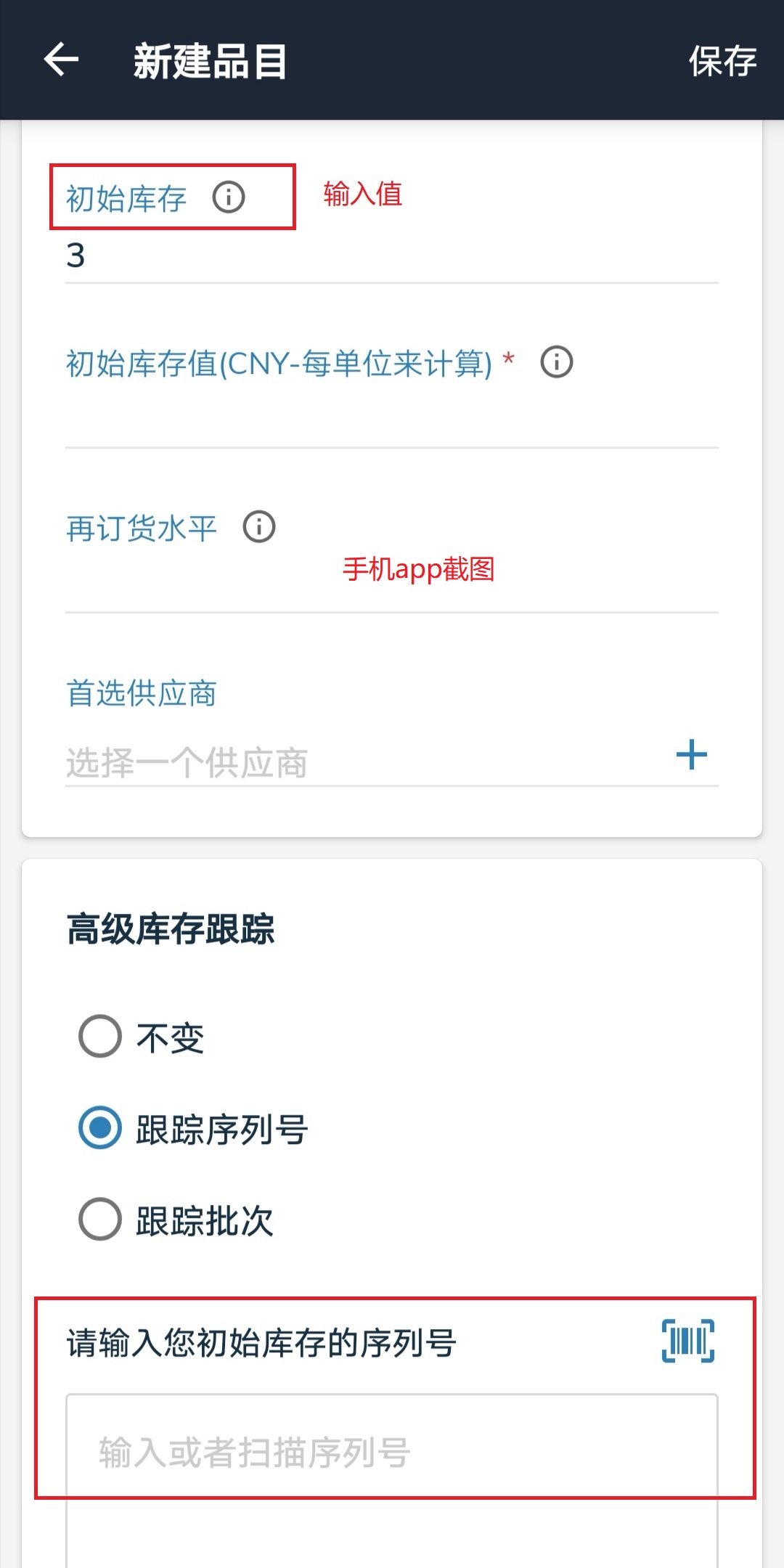This screenshot has width=784, height=1568.
Task: Open the 再订货水平 info icon
Action: 259,527
